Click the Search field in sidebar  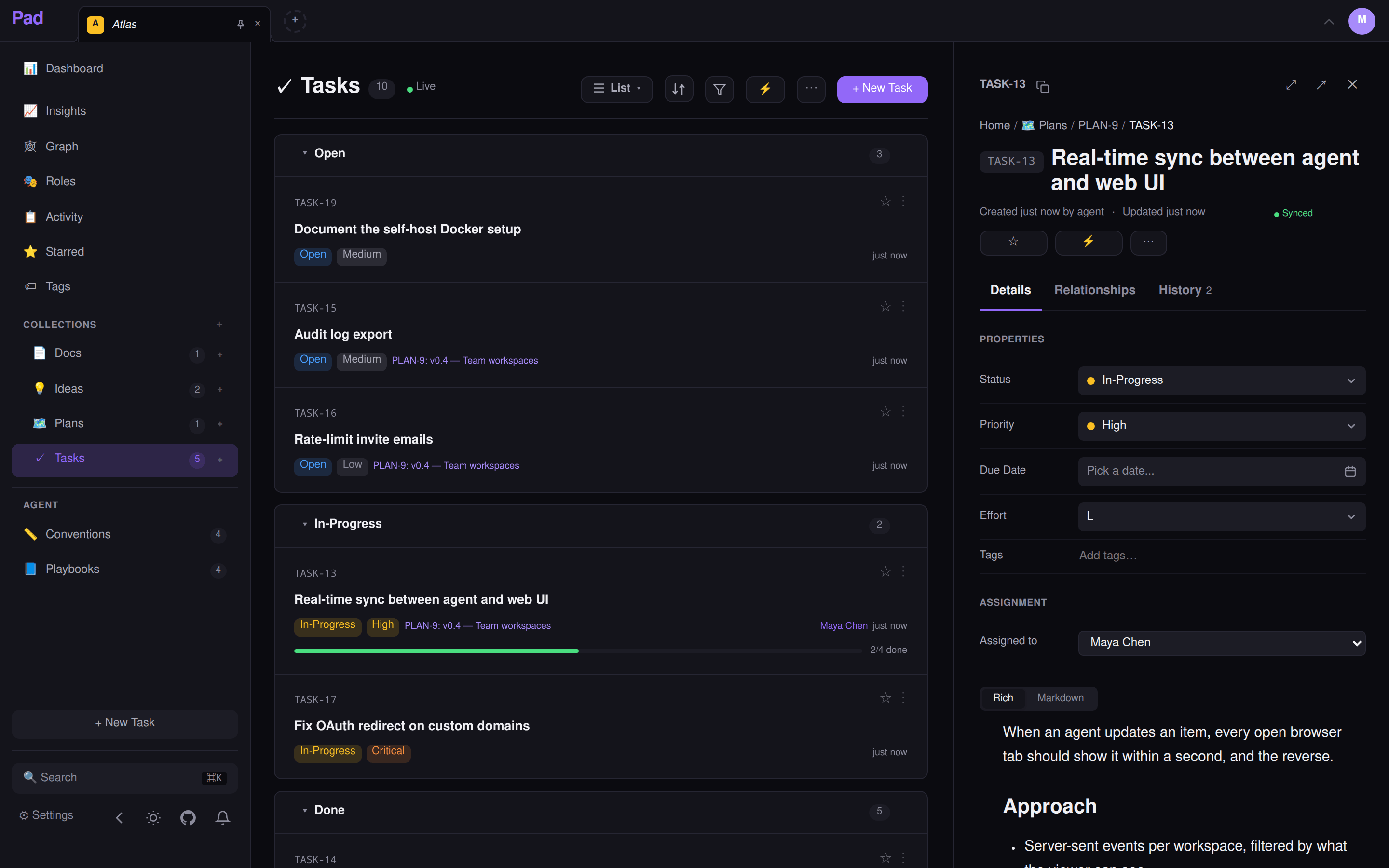pos(124,778)
